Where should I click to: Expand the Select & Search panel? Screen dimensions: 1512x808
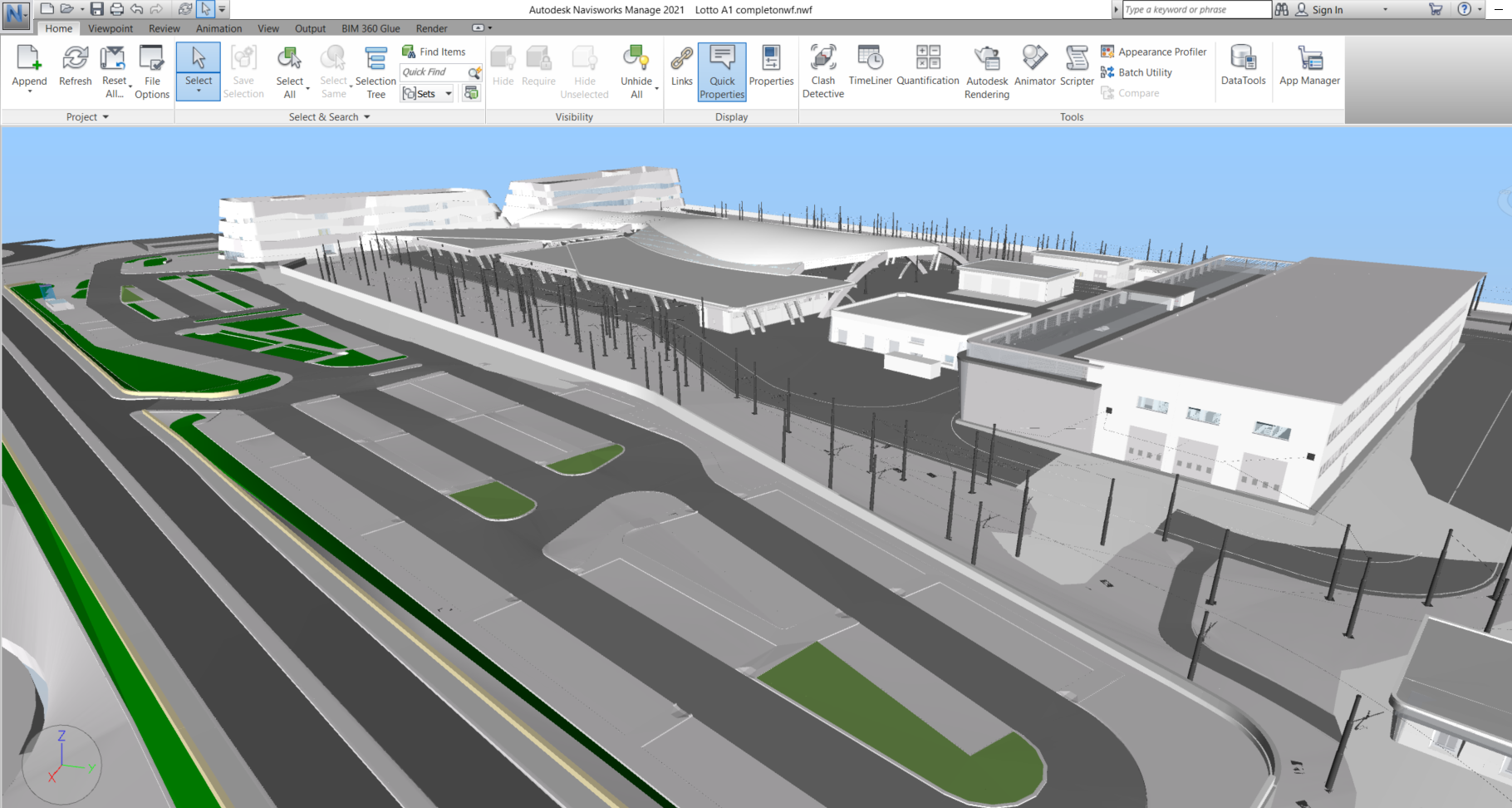point(366,117)
